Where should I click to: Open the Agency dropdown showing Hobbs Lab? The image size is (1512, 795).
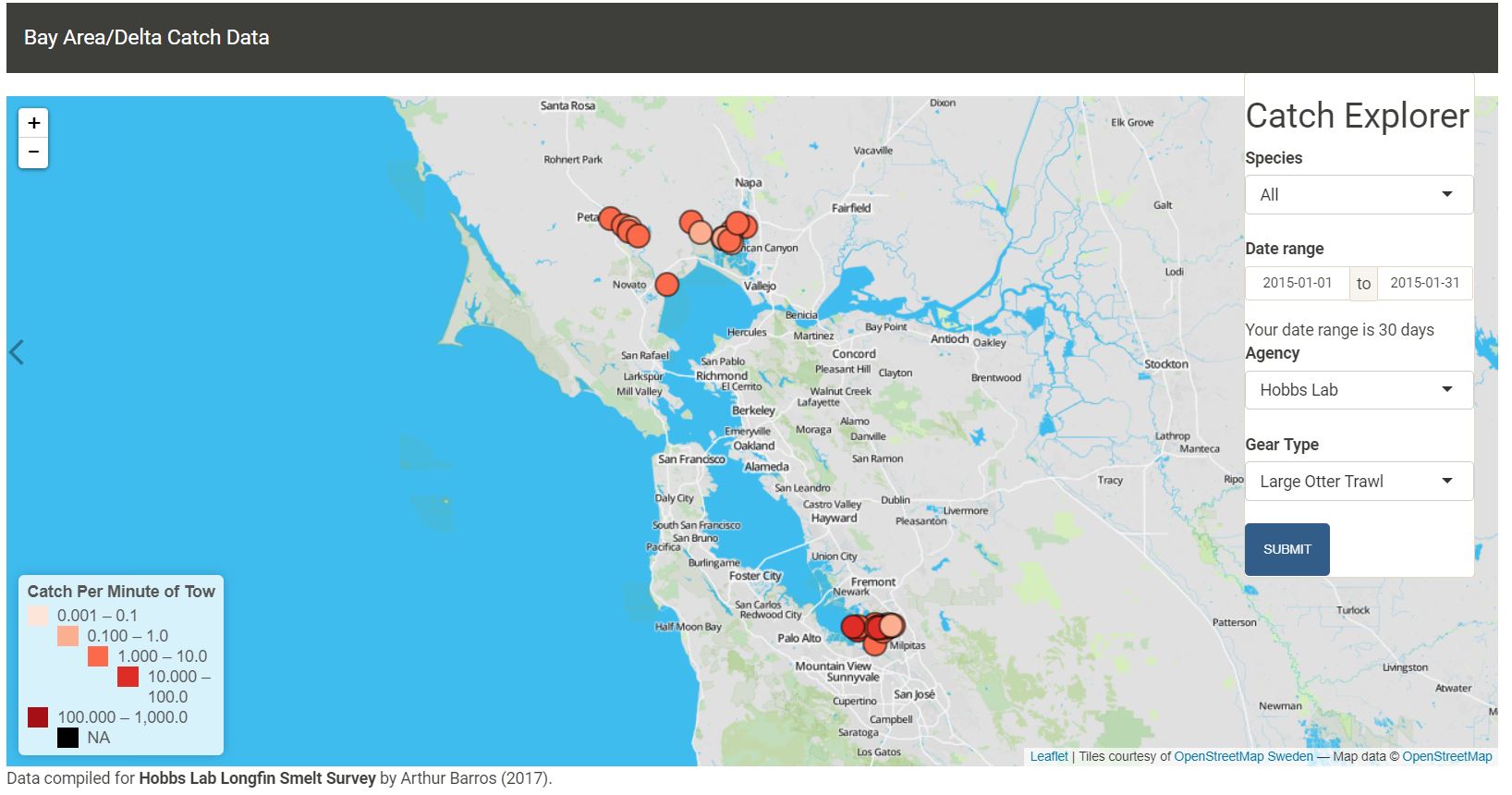[x=1359, y=390]
